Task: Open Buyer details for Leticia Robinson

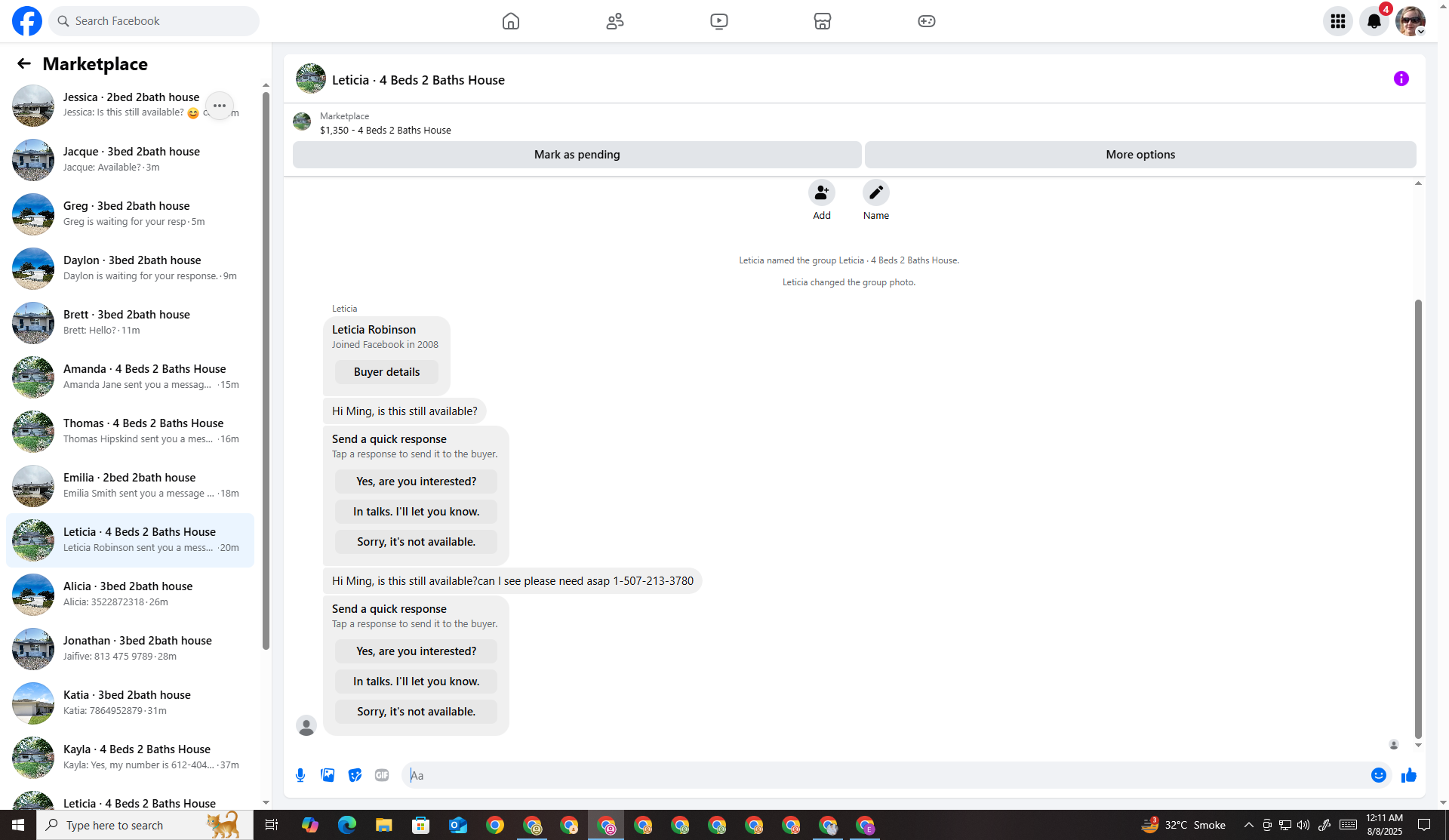Action: (x=386, y=372)
